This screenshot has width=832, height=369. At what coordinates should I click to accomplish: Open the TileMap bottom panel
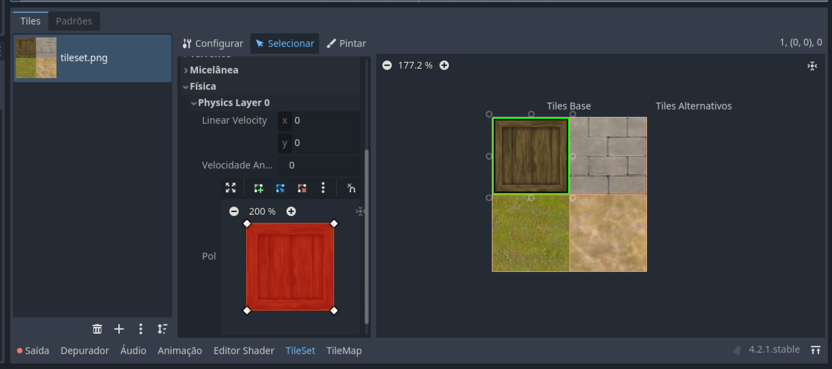(x=344, y=350)
